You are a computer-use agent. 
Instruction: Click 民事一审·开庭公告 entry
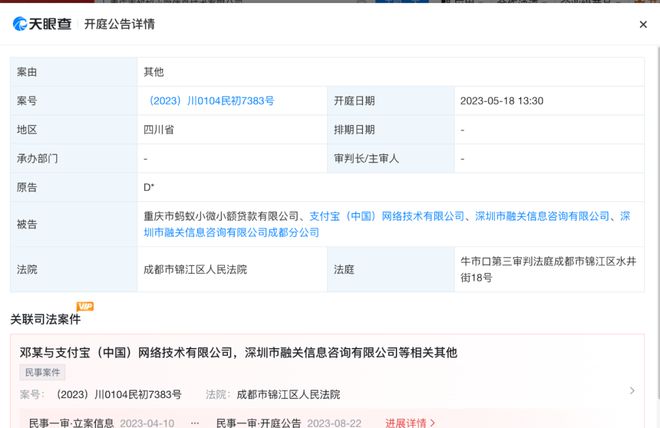(258, 423)
